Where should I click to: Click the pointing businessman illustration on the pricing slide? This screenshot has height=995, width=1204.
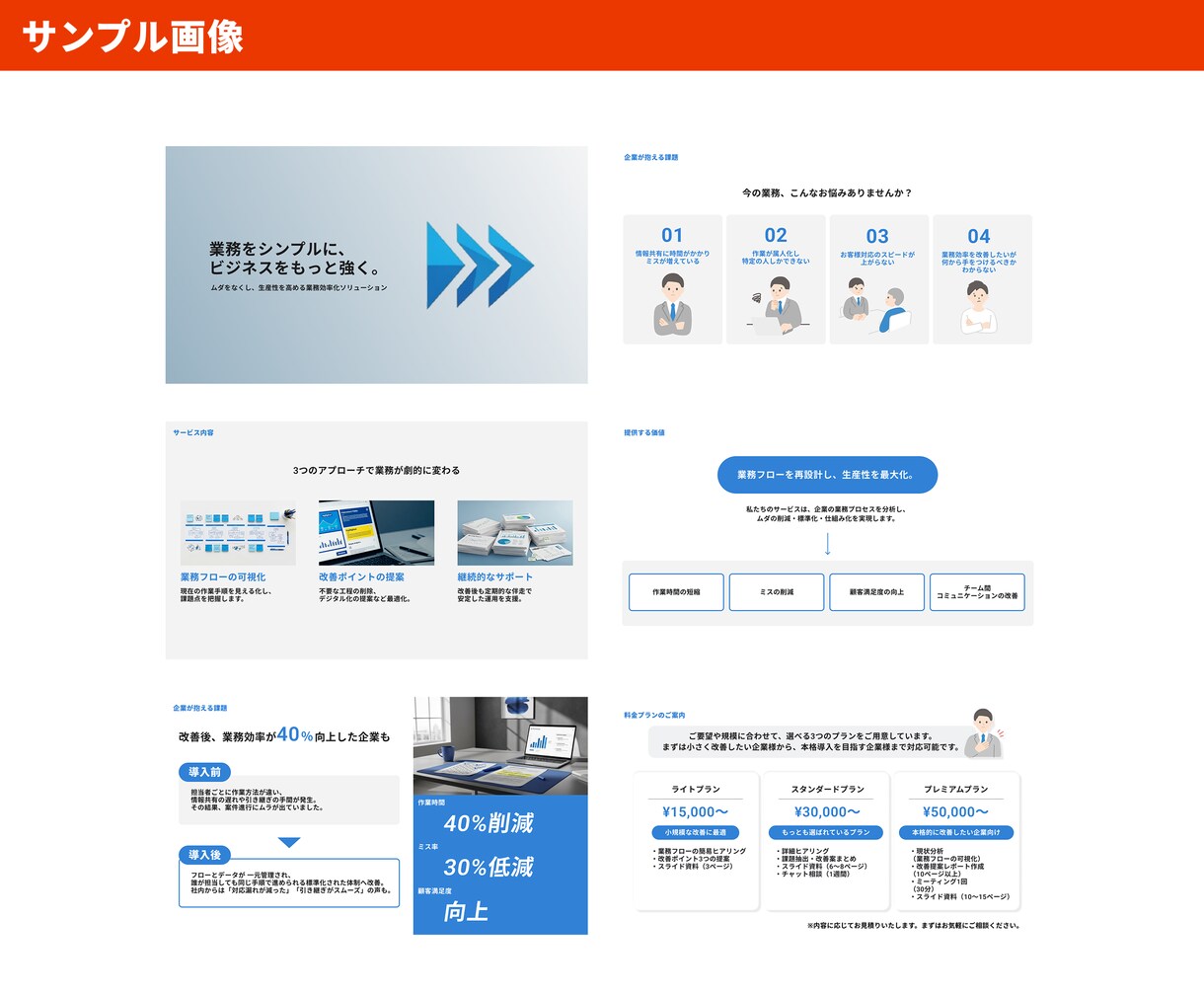983,733
